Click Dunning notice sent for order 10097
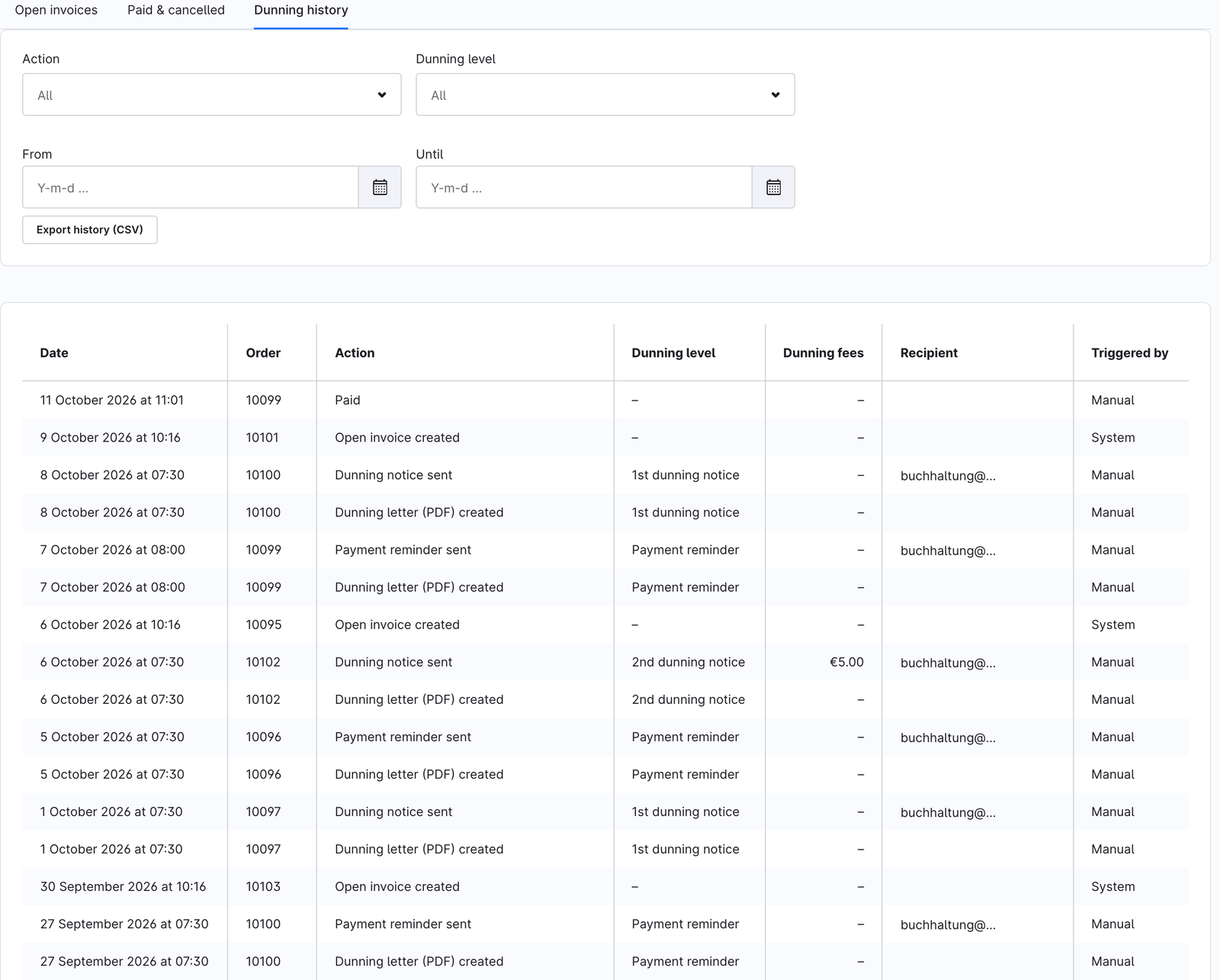The image size is (1220, 980). click(x=393, y=811)
